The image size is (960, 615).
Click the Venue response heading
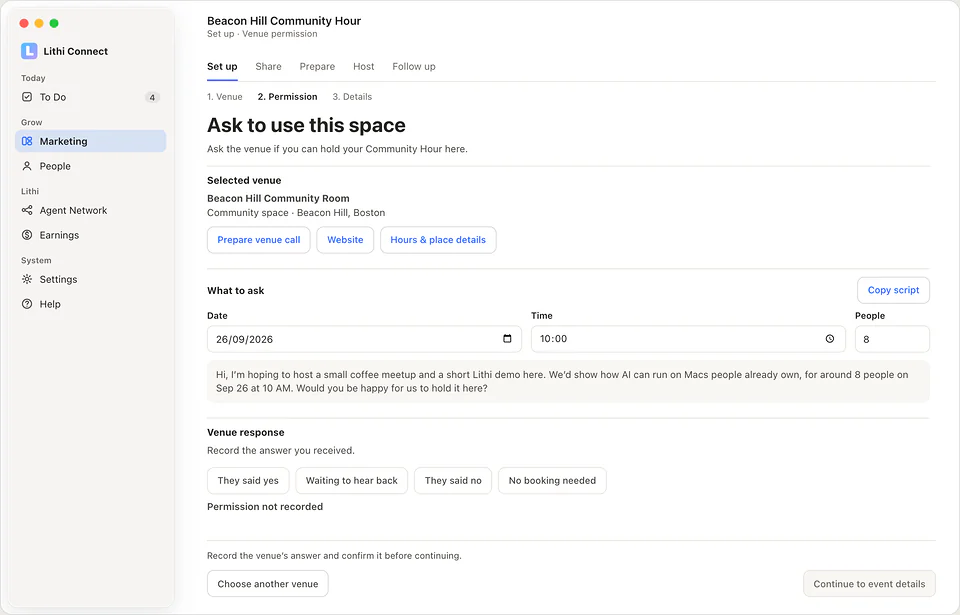click(246, 432)
